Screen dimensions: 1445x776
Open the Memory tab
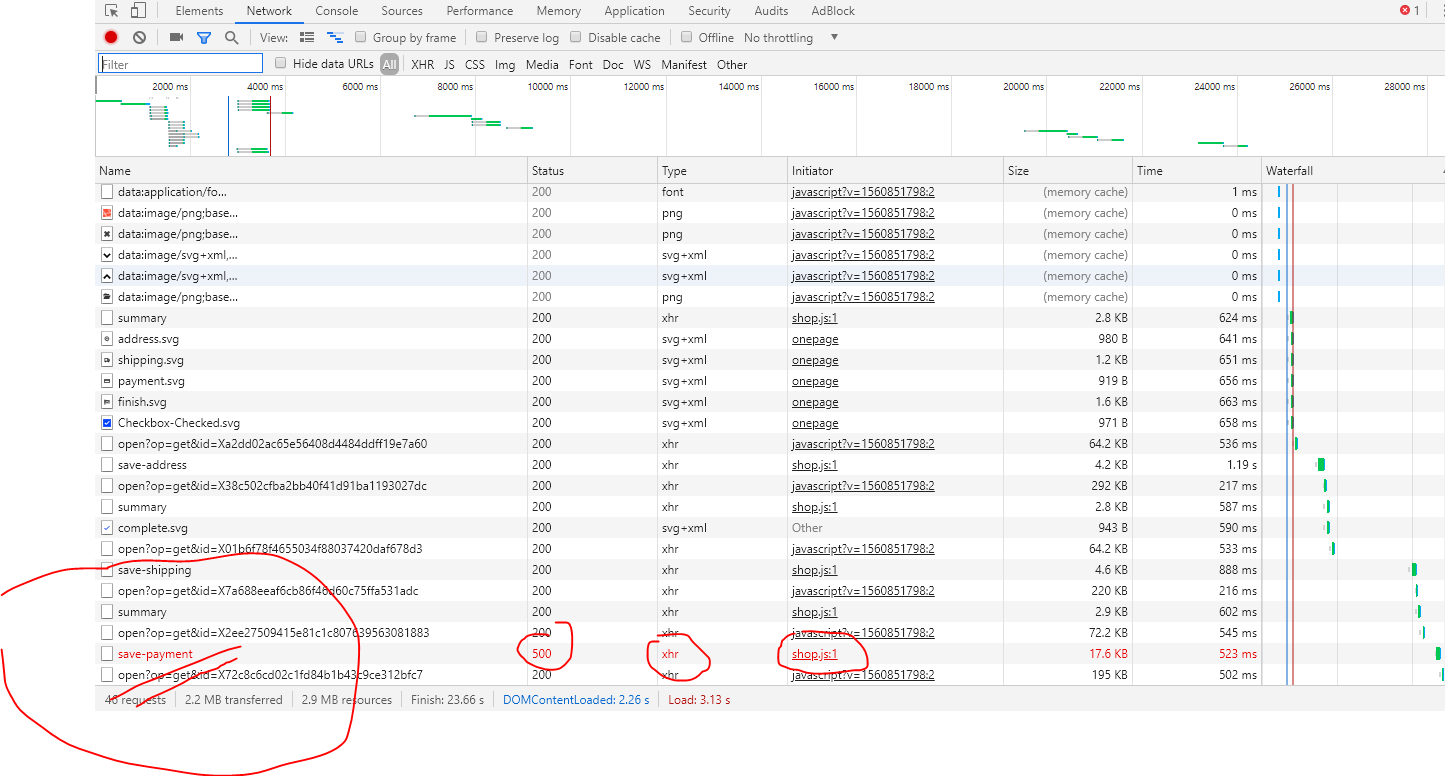click(558, 11)
